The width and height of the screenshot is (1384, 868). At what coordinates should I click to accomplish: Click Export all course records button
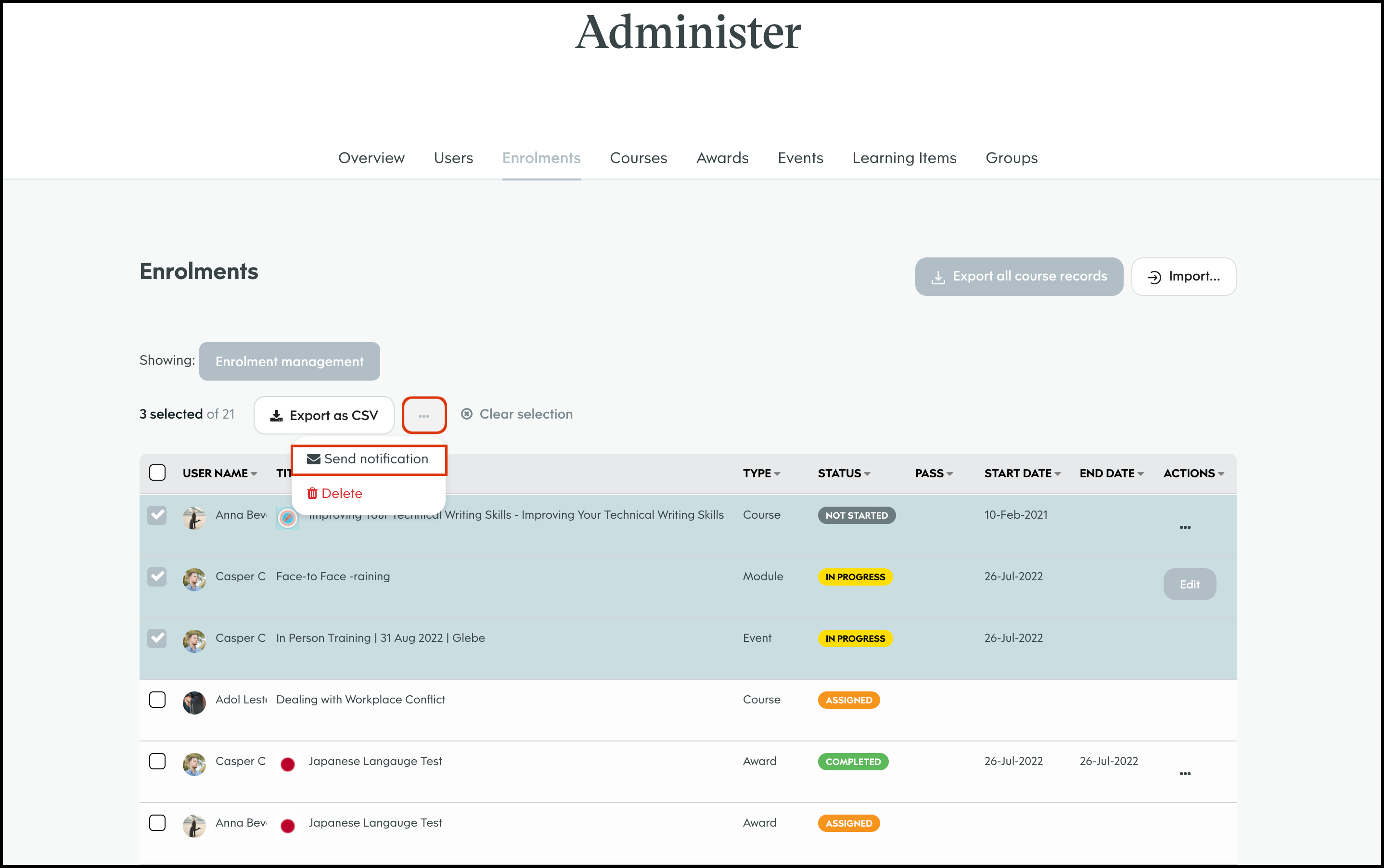coord(1018,276)
